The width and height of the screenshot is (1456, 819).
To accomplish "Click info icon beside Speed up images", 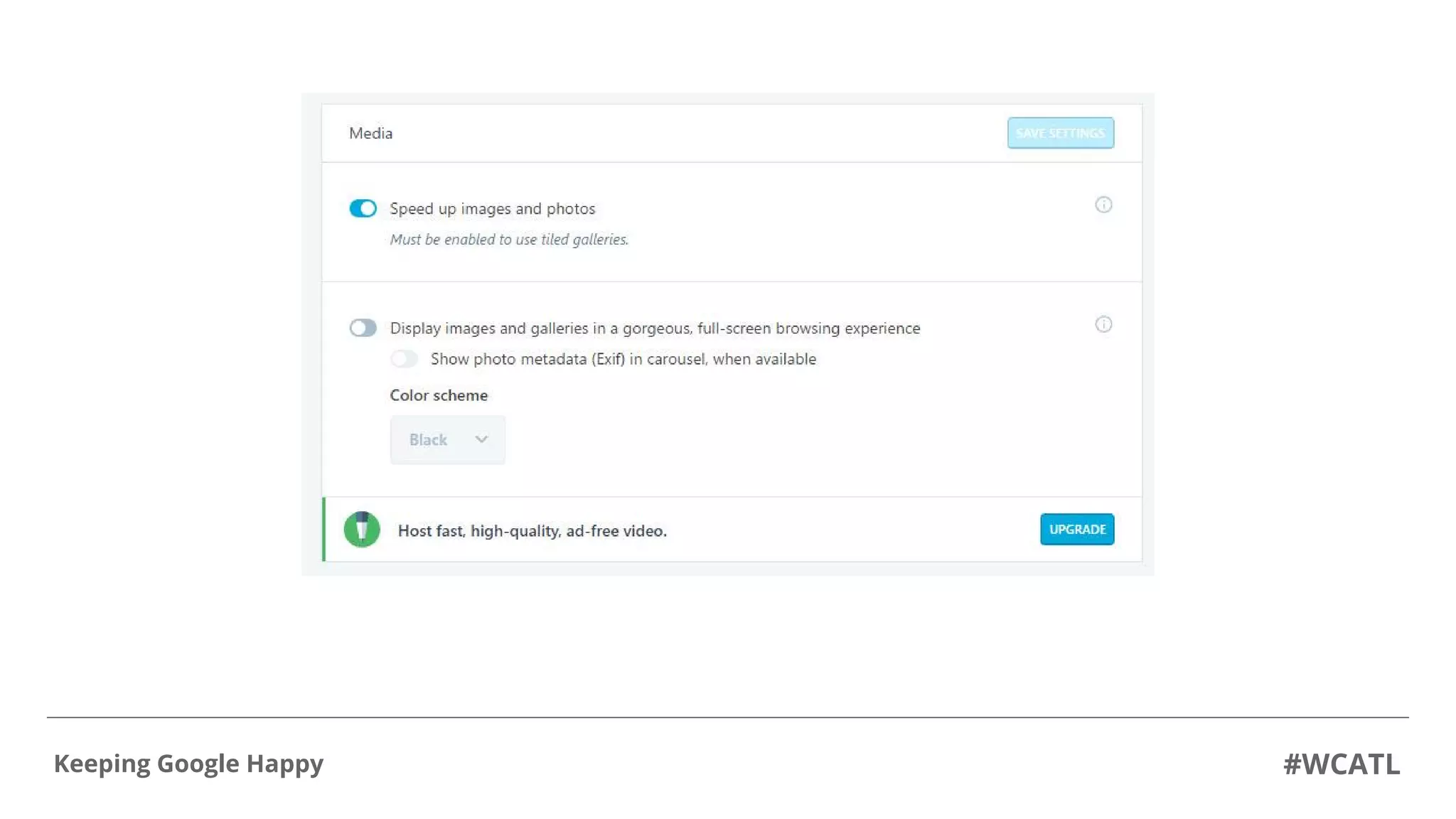I will (1103, 205).
